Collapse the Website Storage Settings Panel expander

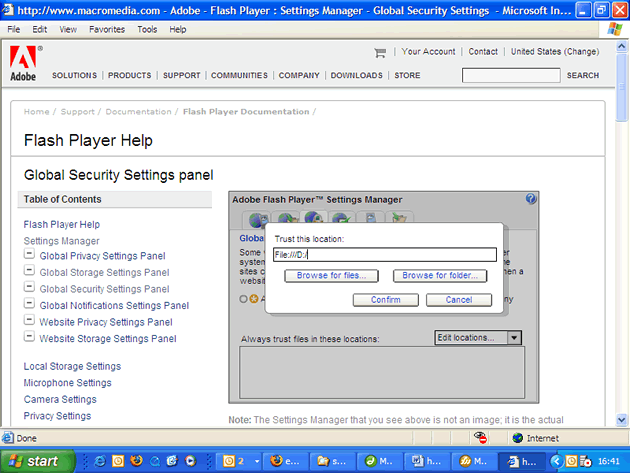pyautogui.click(x=29, y=337)
